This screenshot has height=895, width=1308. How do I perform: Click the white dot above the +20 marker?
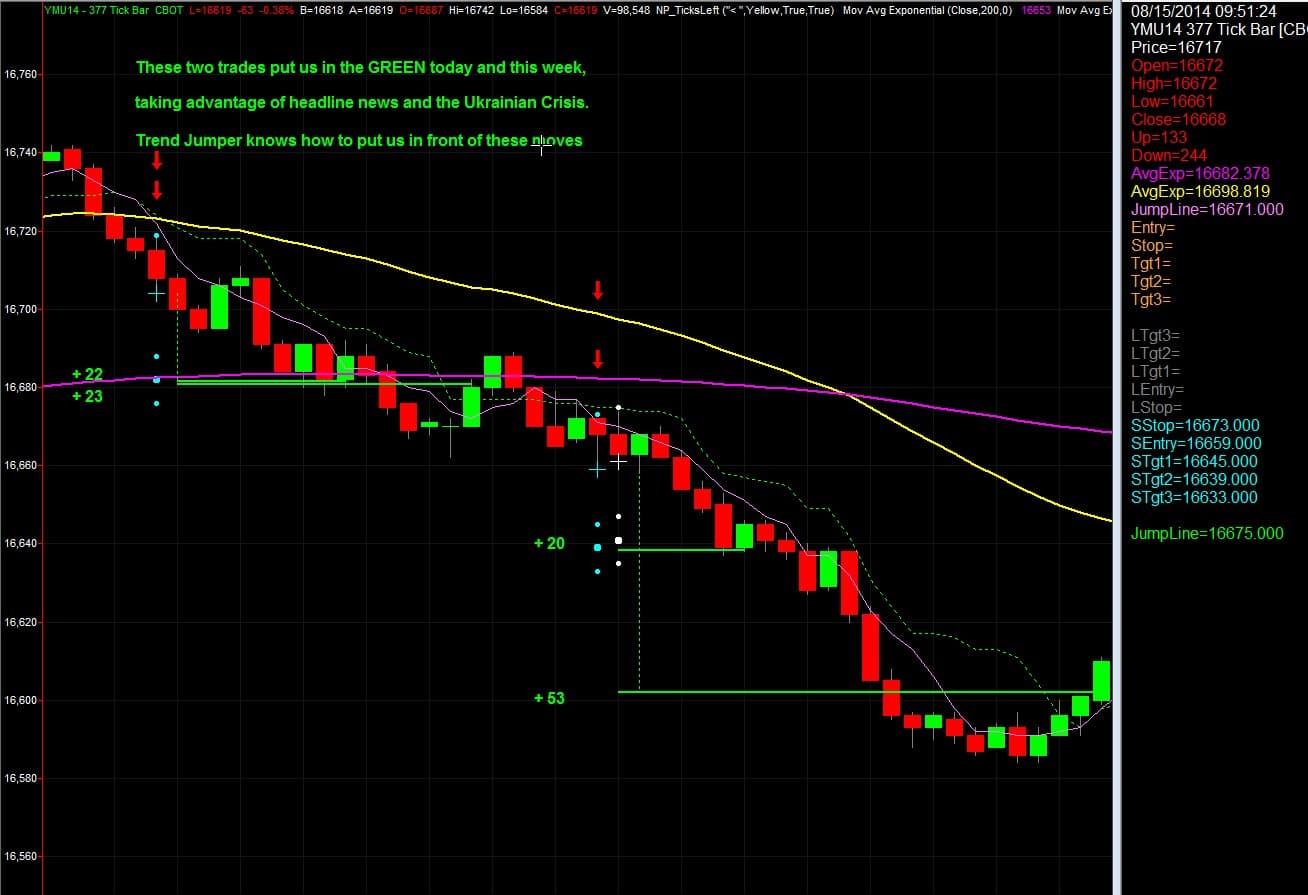click(x=617, y=516)
